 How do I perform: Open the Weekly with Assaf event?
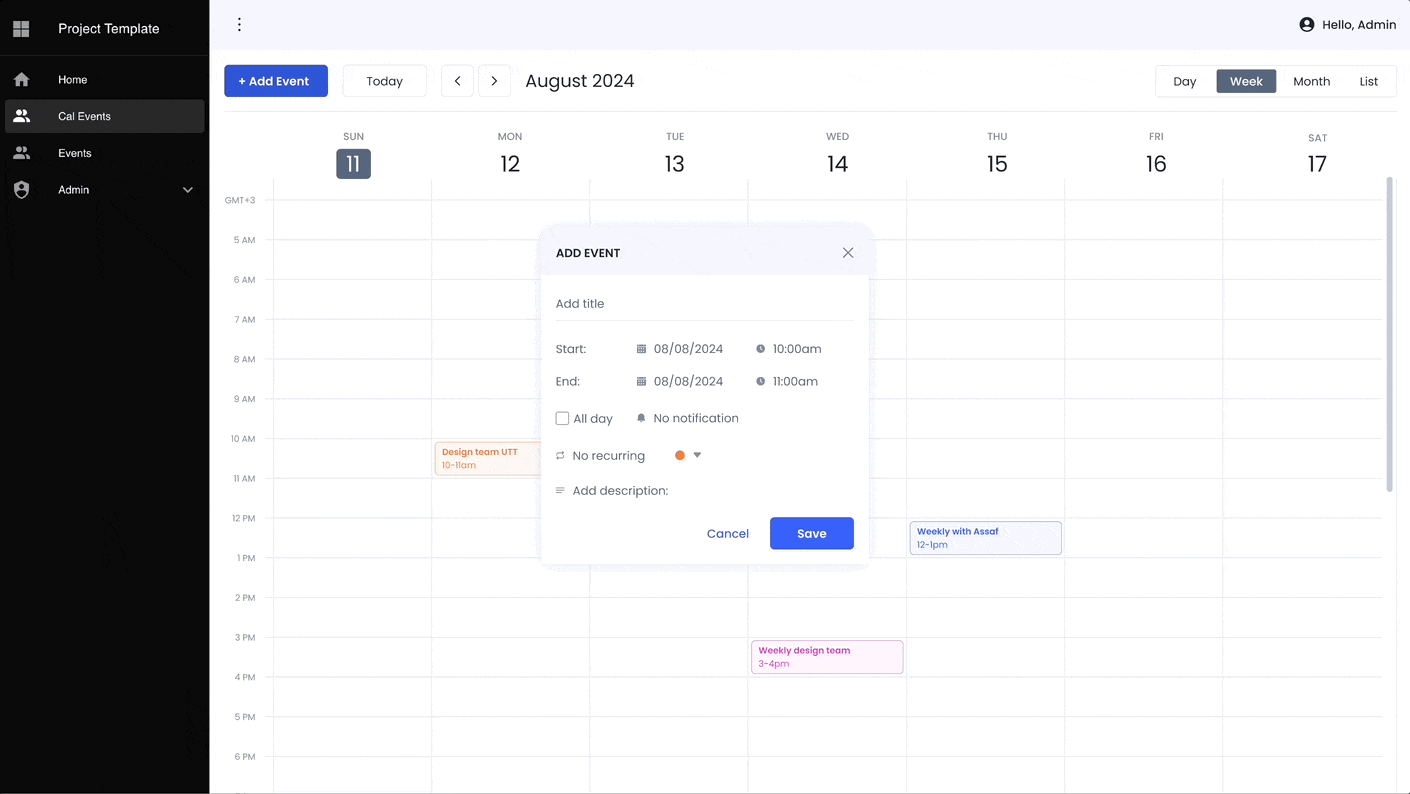(x=985, y=538)
